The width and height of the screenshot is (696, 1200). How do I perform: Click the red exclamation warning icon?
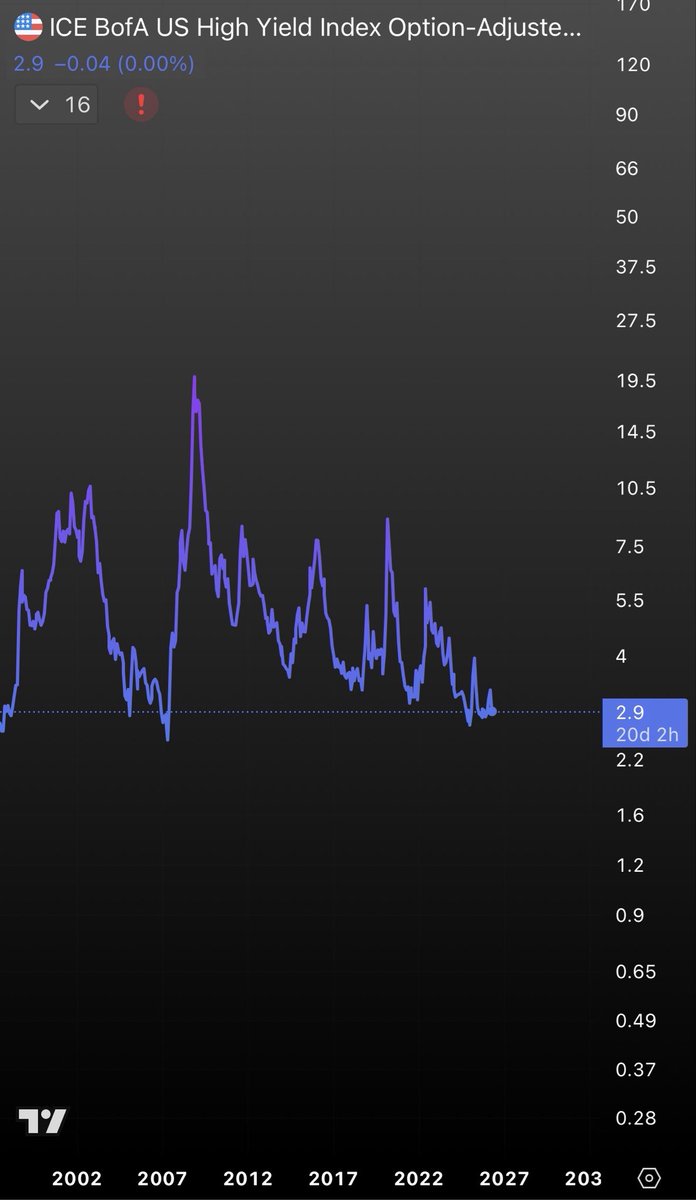tap(141, 104)
